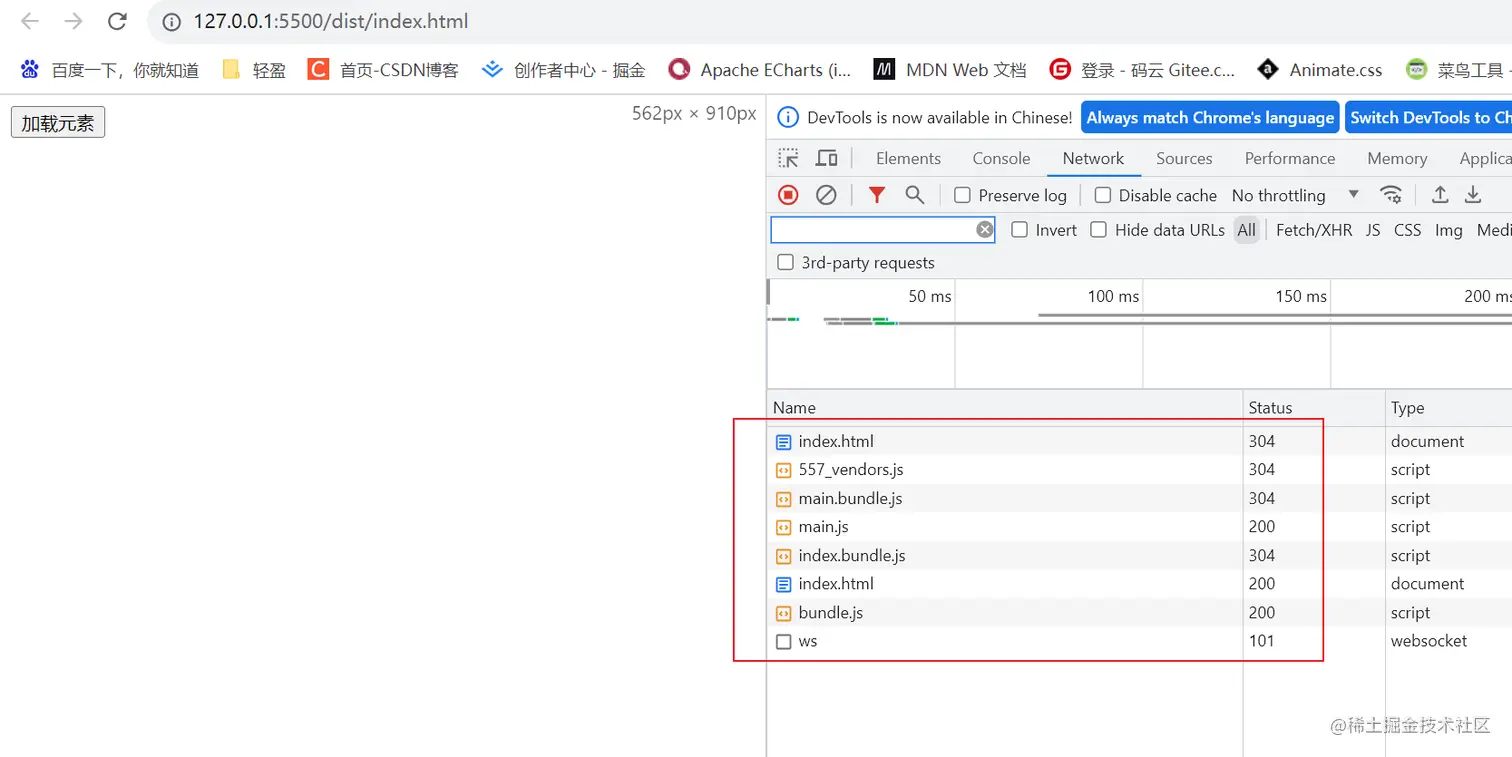Filter requests by CSS

tap(1407, 230)
